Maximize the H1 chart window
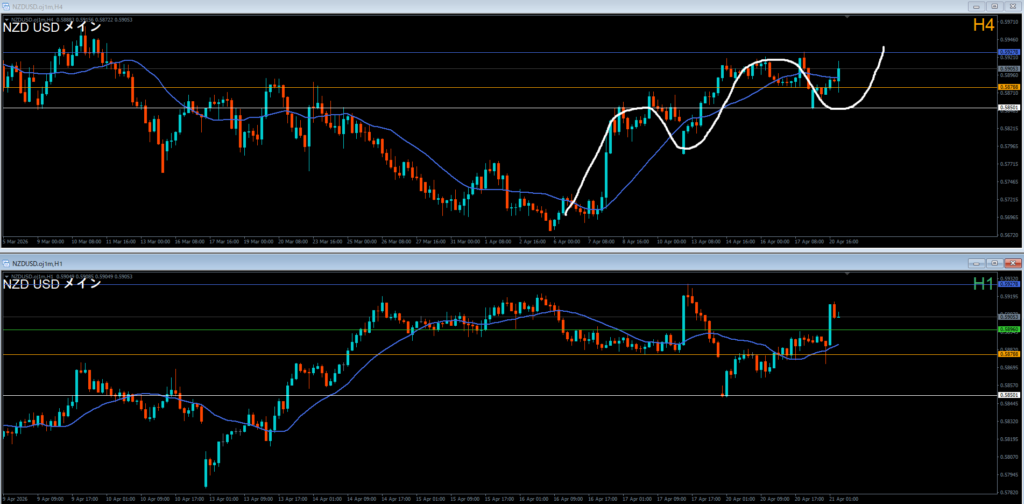Screen dimensions: 1024x504 993,260
